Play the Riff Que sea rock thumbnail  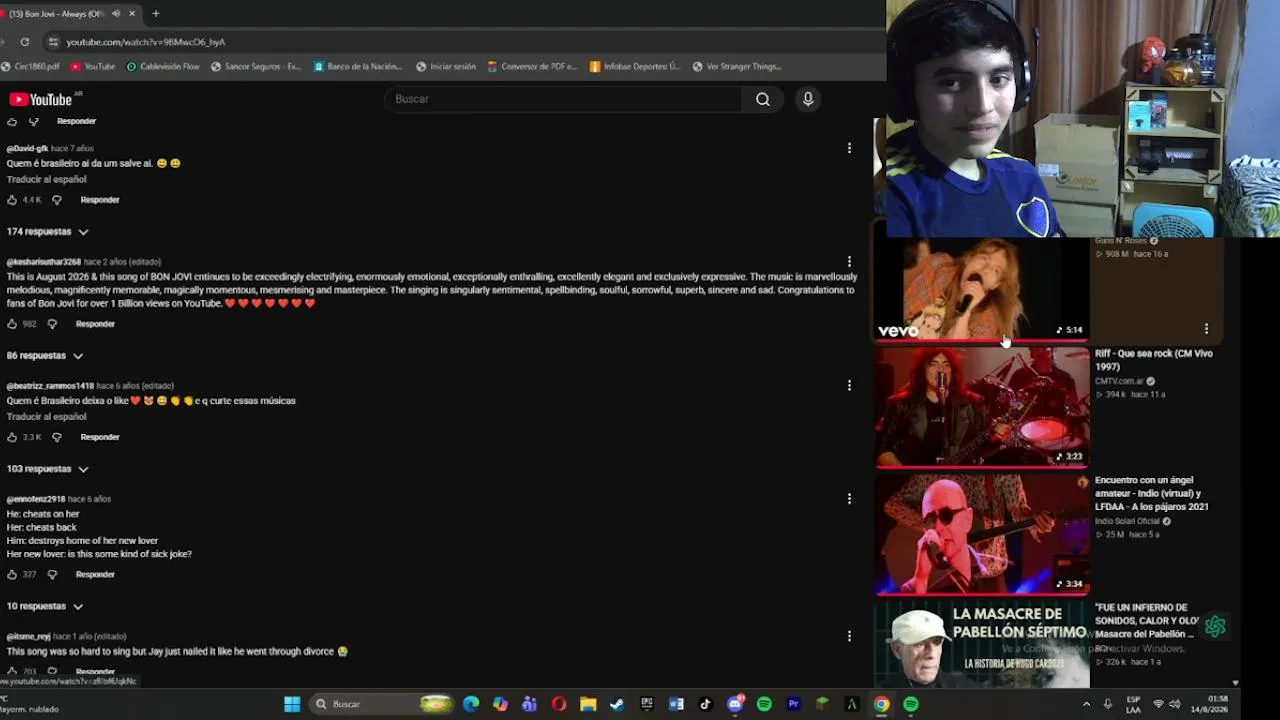(x=982, y=406)
